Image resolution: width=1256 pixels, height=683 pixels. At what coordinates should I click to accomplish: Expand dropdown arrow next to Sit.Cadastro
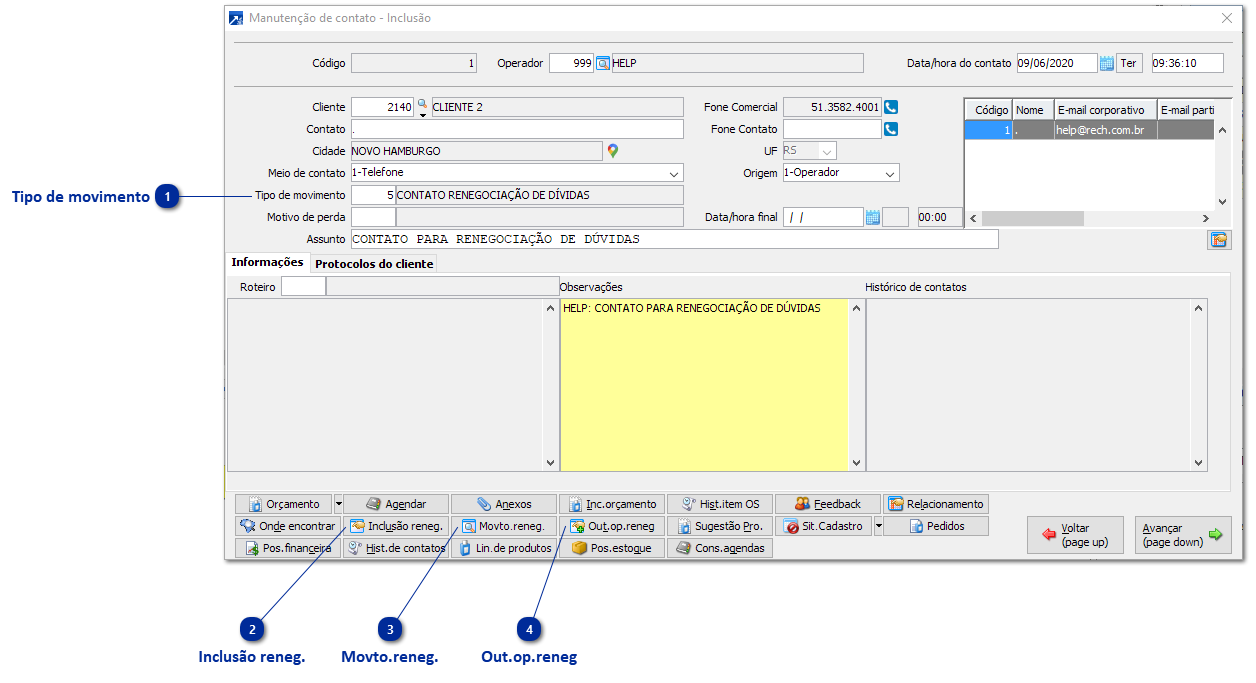pyautogui.click(x=878, y=526)
